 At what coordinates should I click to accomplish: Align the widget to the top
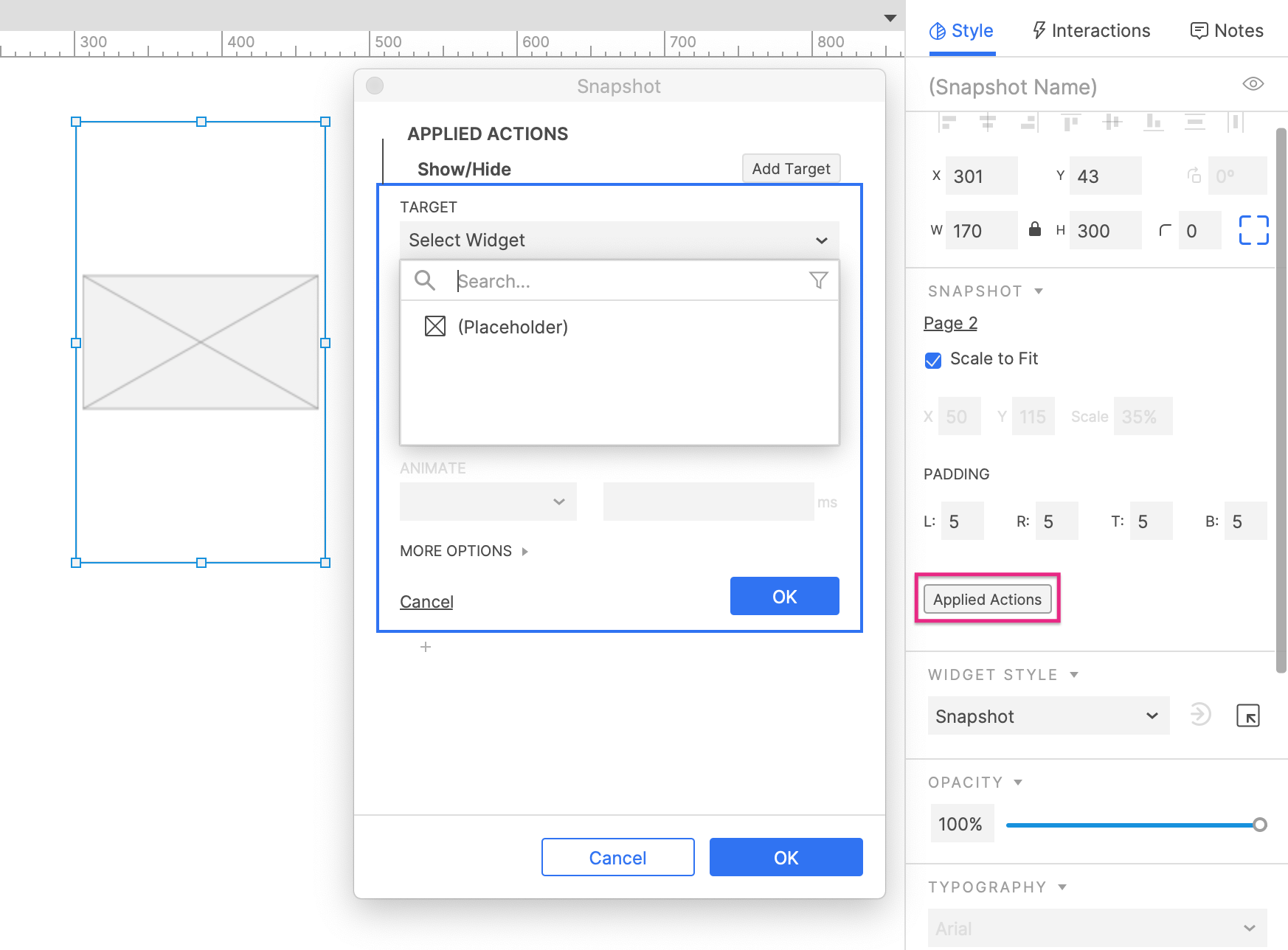click(x=1071, y=122)
